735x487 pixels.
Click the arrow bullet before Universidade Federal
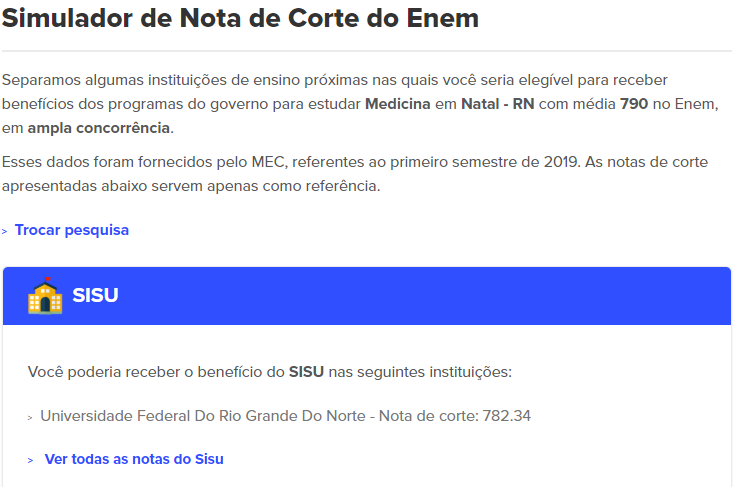pos(31,416)
